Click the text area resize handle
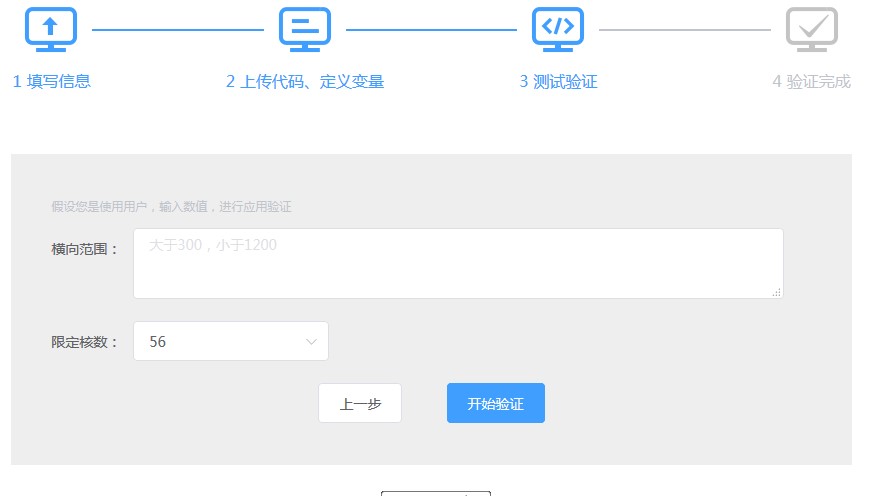The width and height of the screenshot is (870, 496). 777,292
